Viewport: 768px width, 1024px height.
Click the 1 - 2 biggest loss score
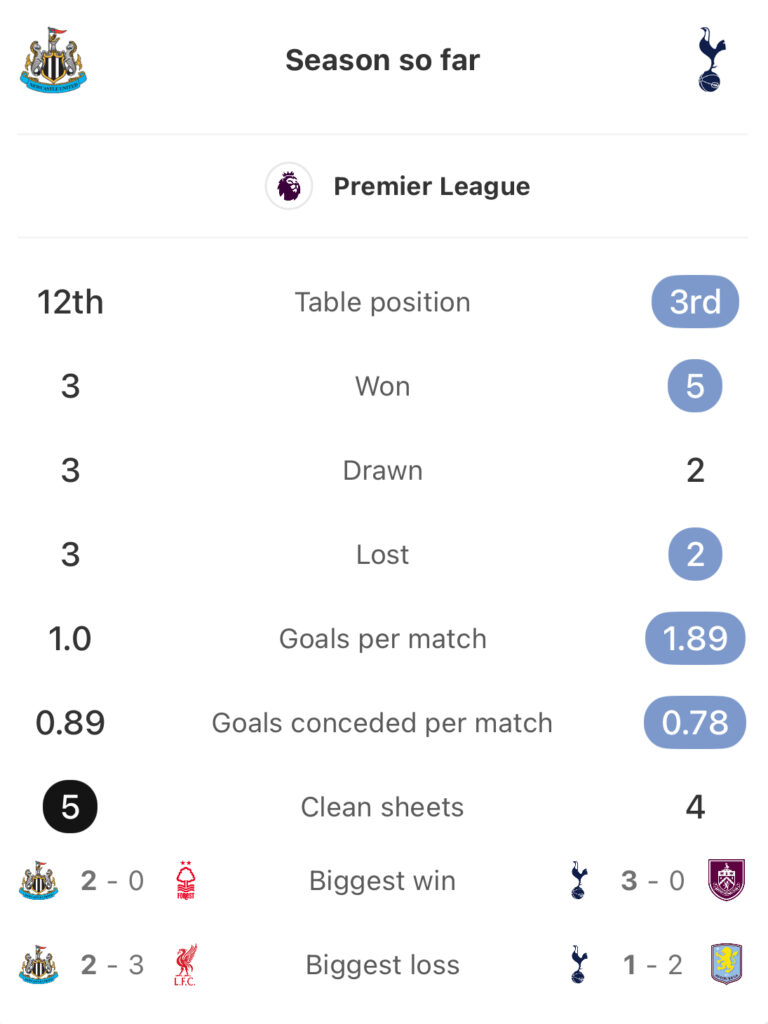653,965
